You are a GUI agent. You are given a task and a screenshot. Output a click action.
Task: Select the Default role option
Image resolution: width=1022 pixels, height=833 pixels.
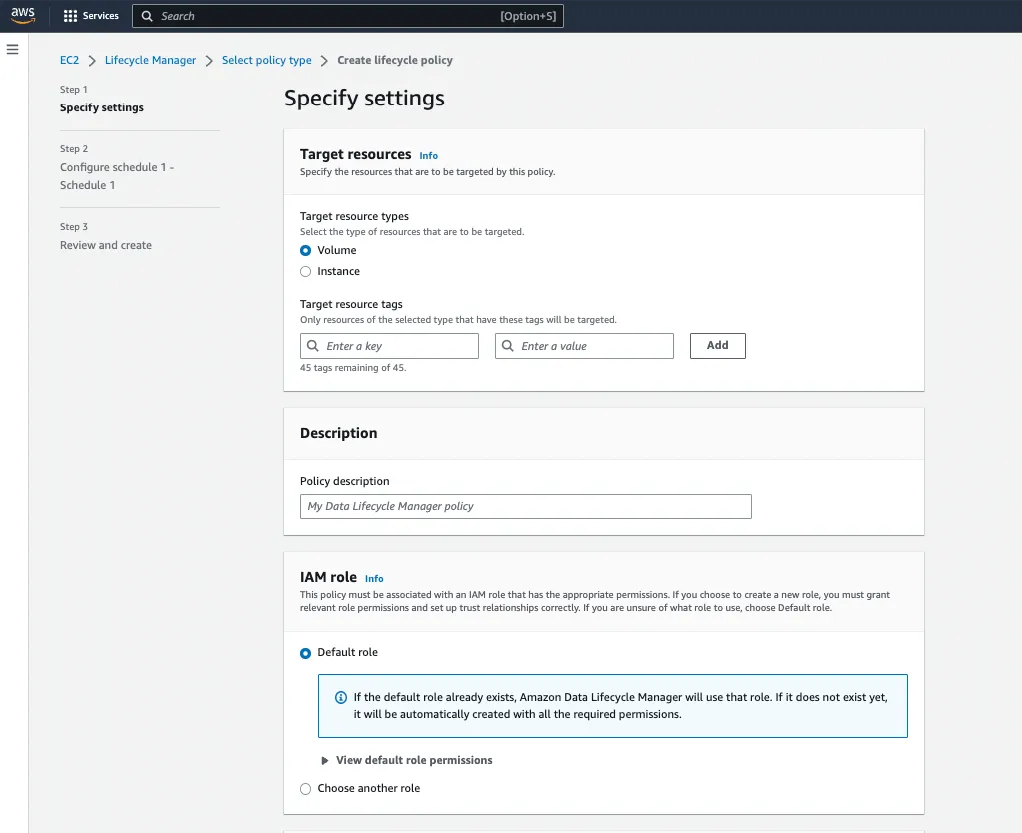pyautogui.click(x=305, y=653)
